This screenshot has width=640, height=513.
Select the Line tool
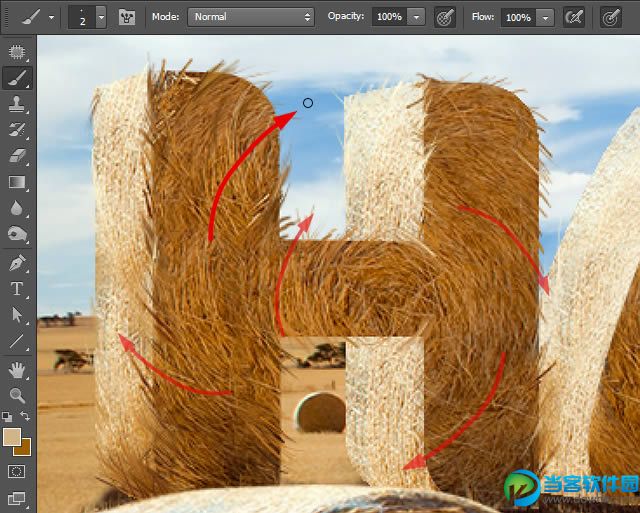click(17, 341)
